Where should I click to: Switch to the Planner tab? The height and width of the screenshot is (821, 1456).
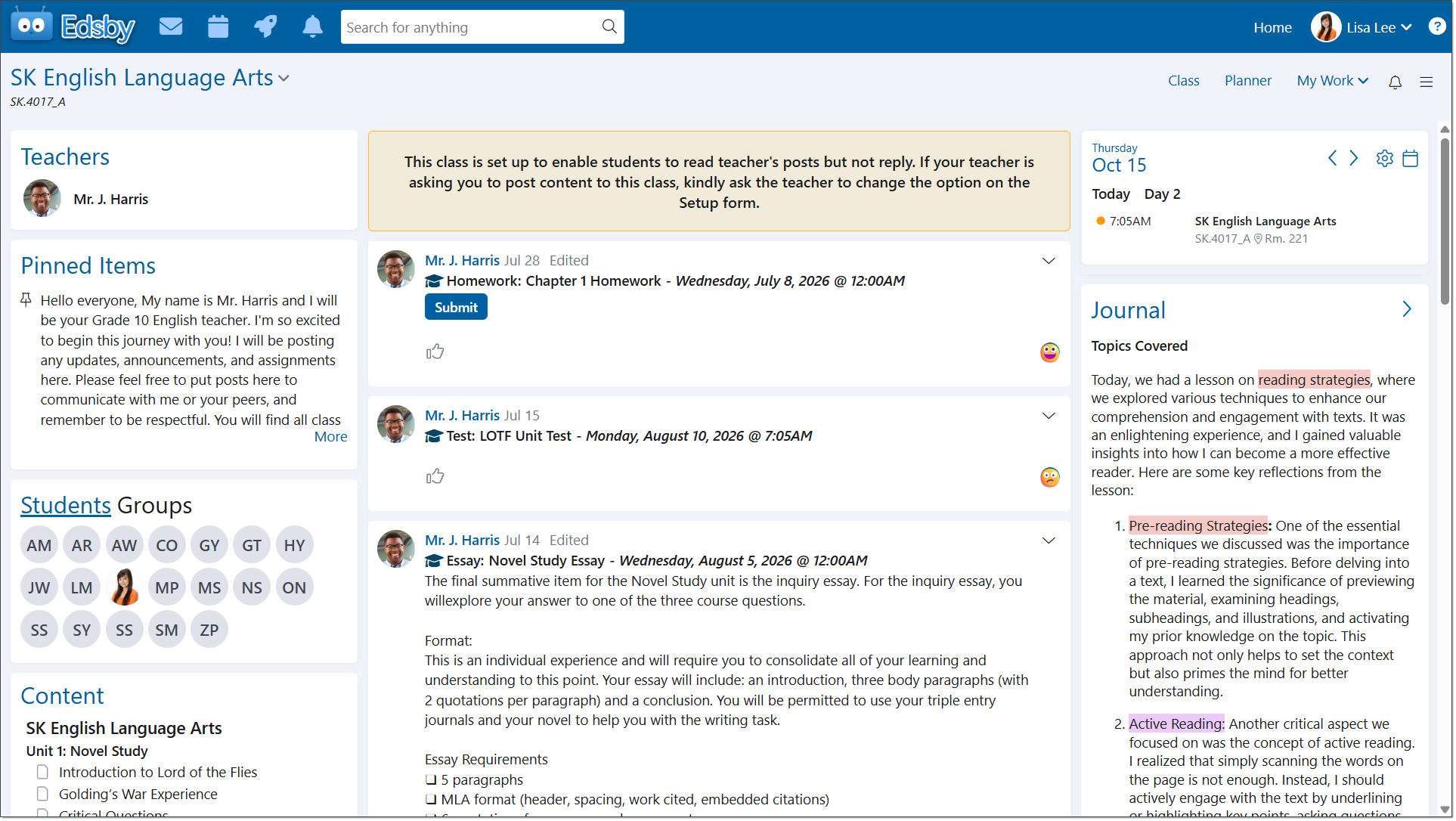point(1248,81)
